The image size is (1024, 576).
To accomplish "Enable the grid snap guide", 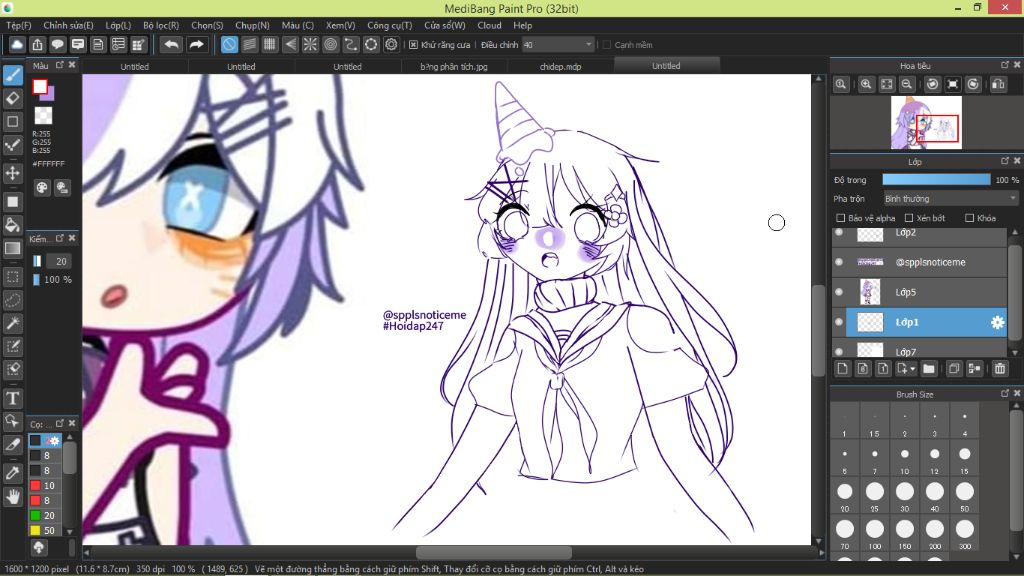I will point(270,44).
